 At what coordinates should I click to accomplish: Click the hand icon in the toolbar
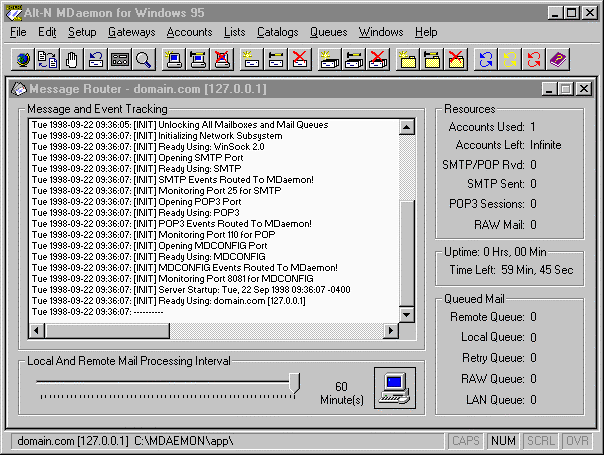70,59
